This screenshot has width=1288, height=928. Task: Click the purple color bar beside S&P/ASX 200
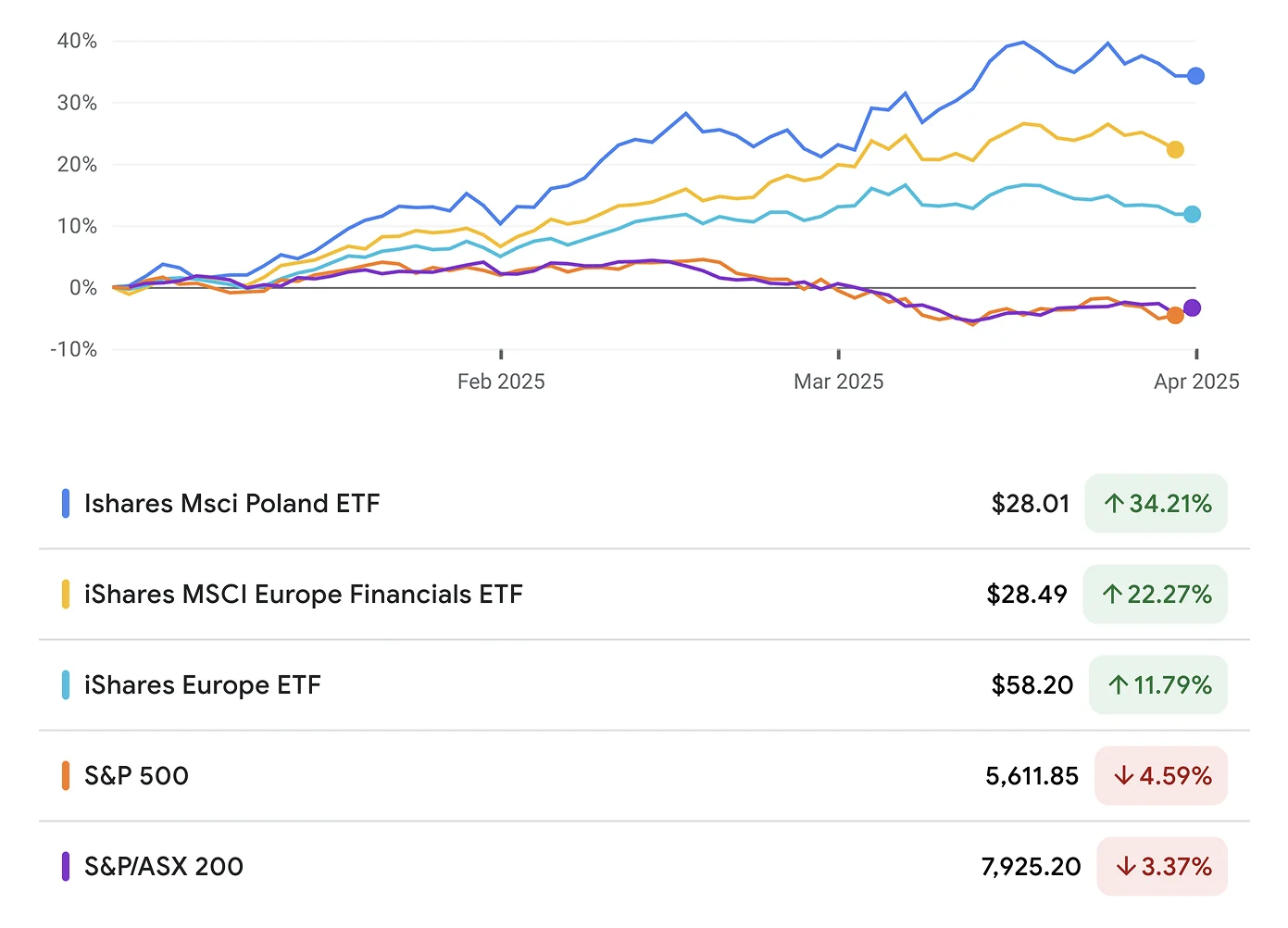pos(66,867)
